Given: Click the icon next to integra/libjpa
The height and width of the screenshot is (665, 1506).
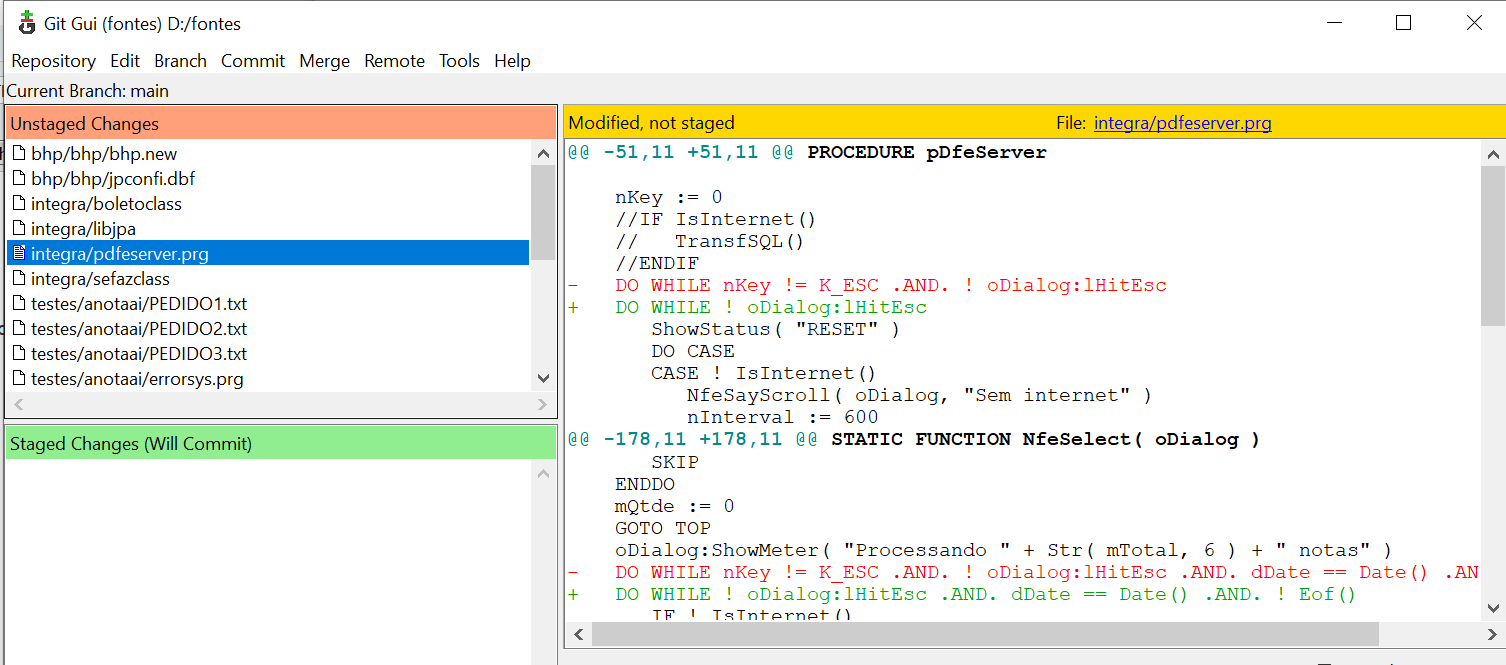Looking at the screenshot, I should pos(19,229).
